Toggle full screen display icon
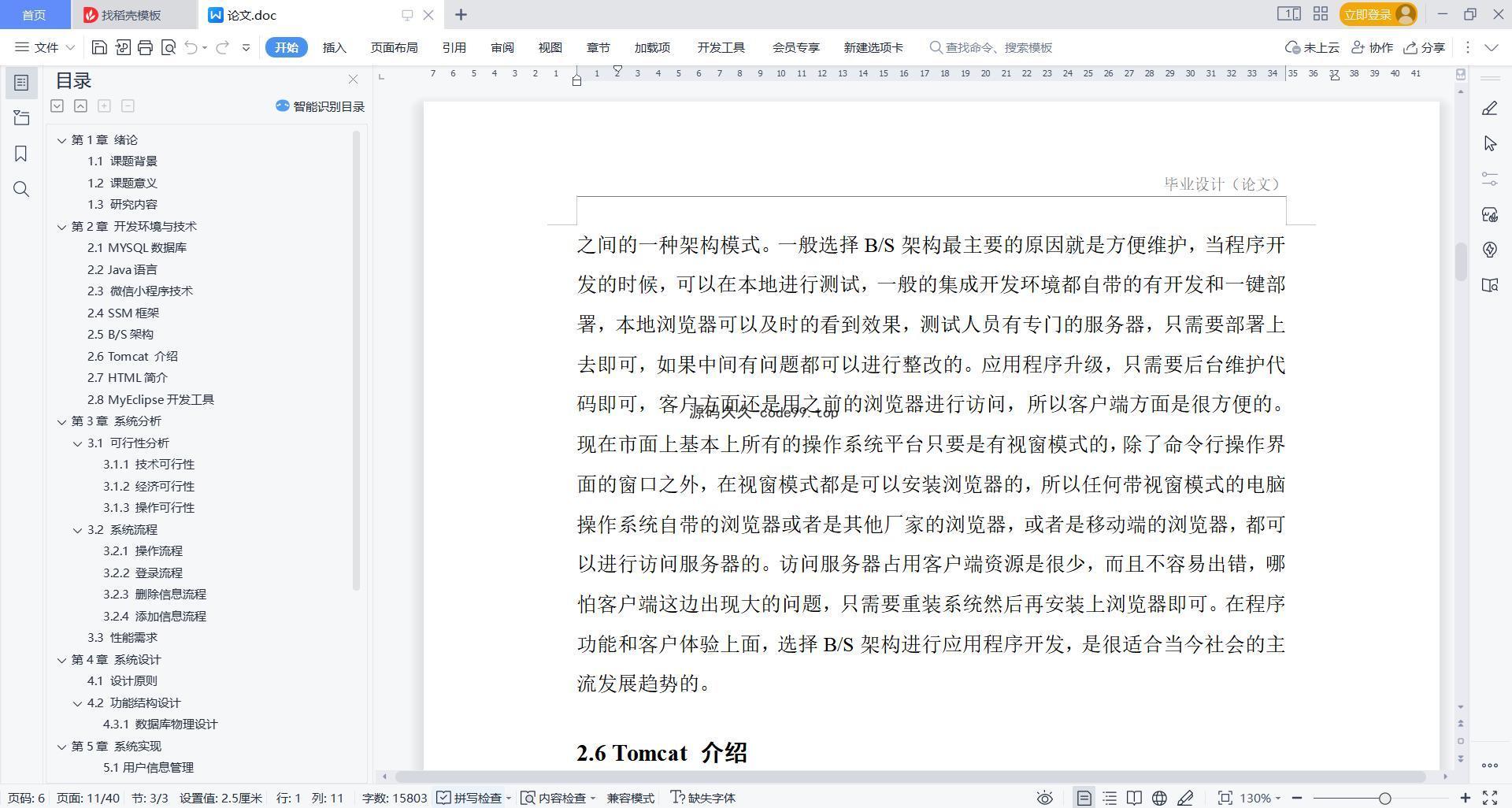This screenshot has width=1512, height=808. [x=1490, y=798]
